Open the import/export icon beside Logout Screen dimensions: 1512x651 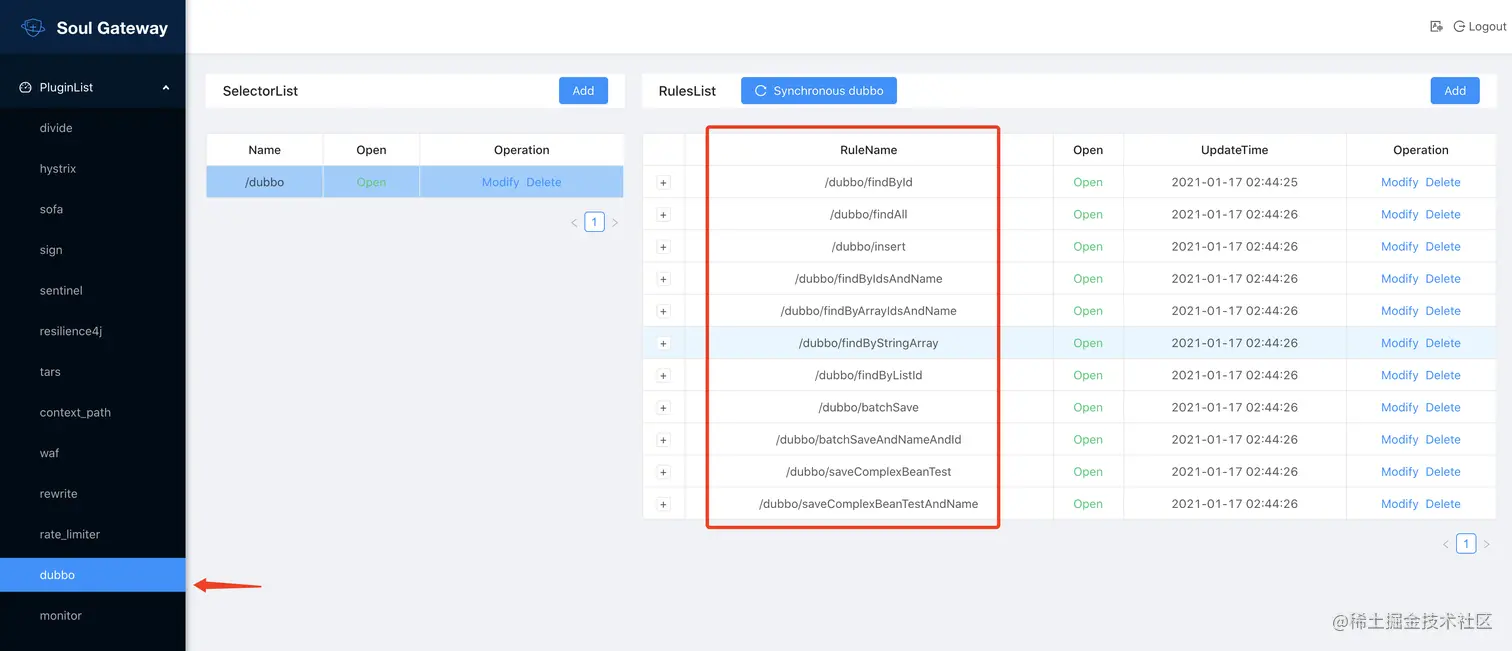[x=1436, y=27]
